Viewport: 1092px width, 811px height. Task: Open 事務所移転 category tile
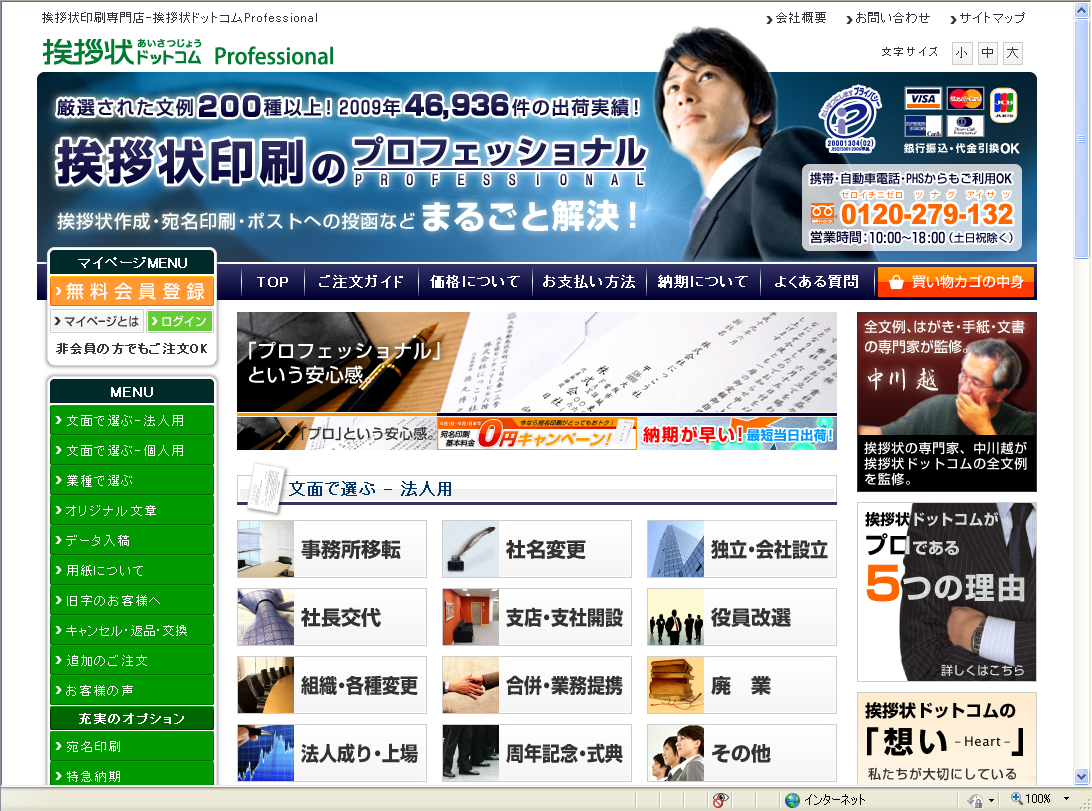[332, 549]
